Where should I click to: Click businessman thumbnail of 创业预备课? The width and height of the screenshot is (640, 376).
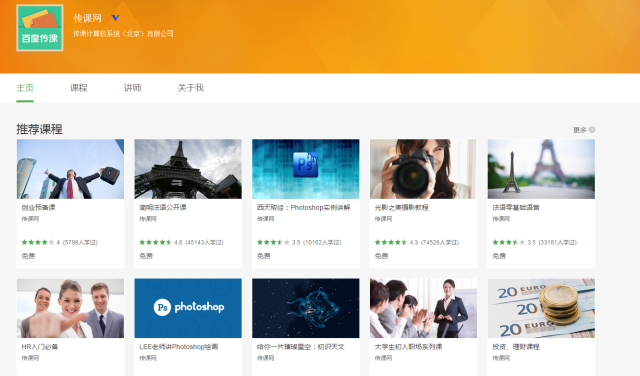coord(70,169)
